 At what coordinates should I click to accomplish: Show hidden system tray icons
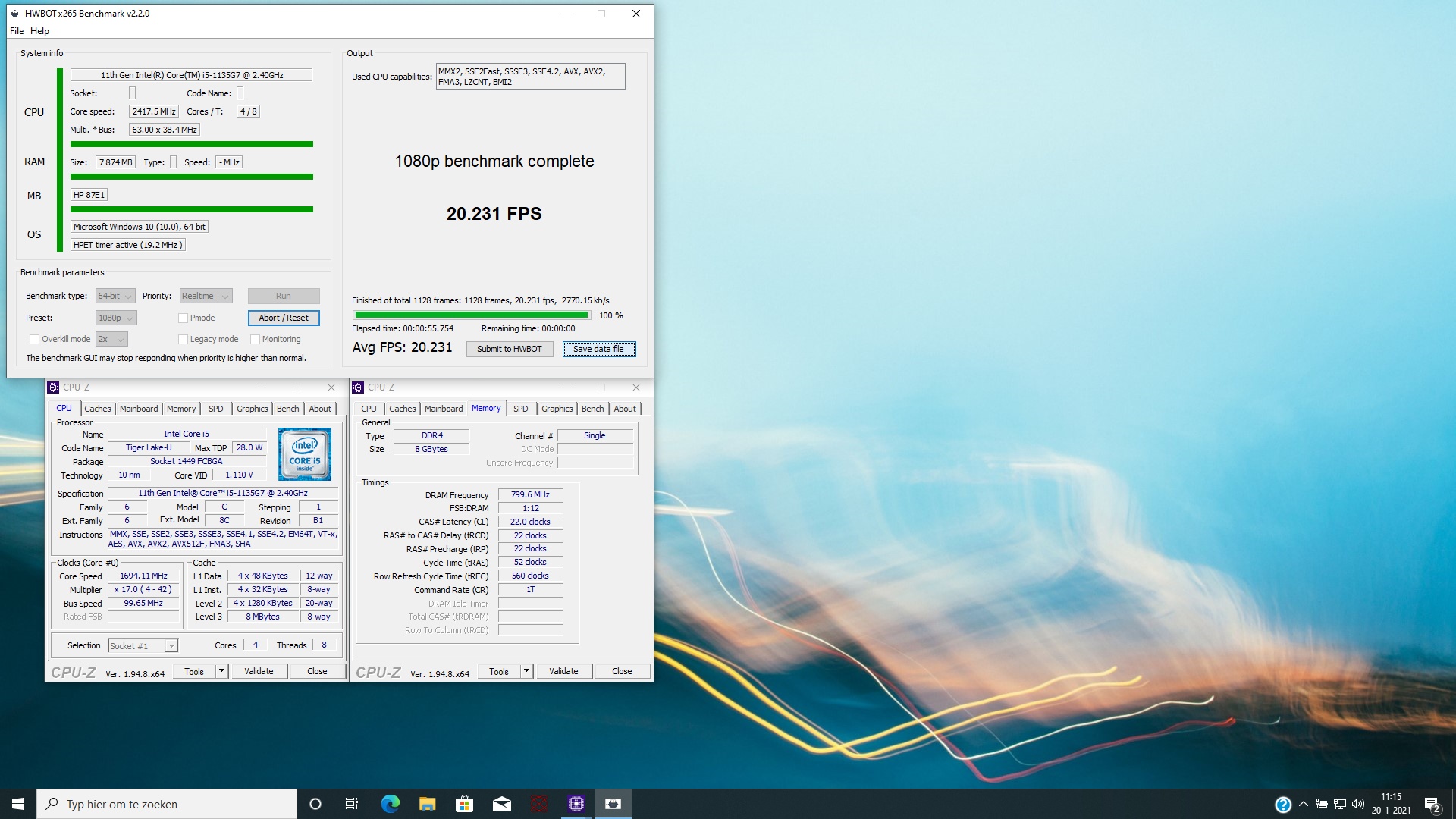(1304, 804)
